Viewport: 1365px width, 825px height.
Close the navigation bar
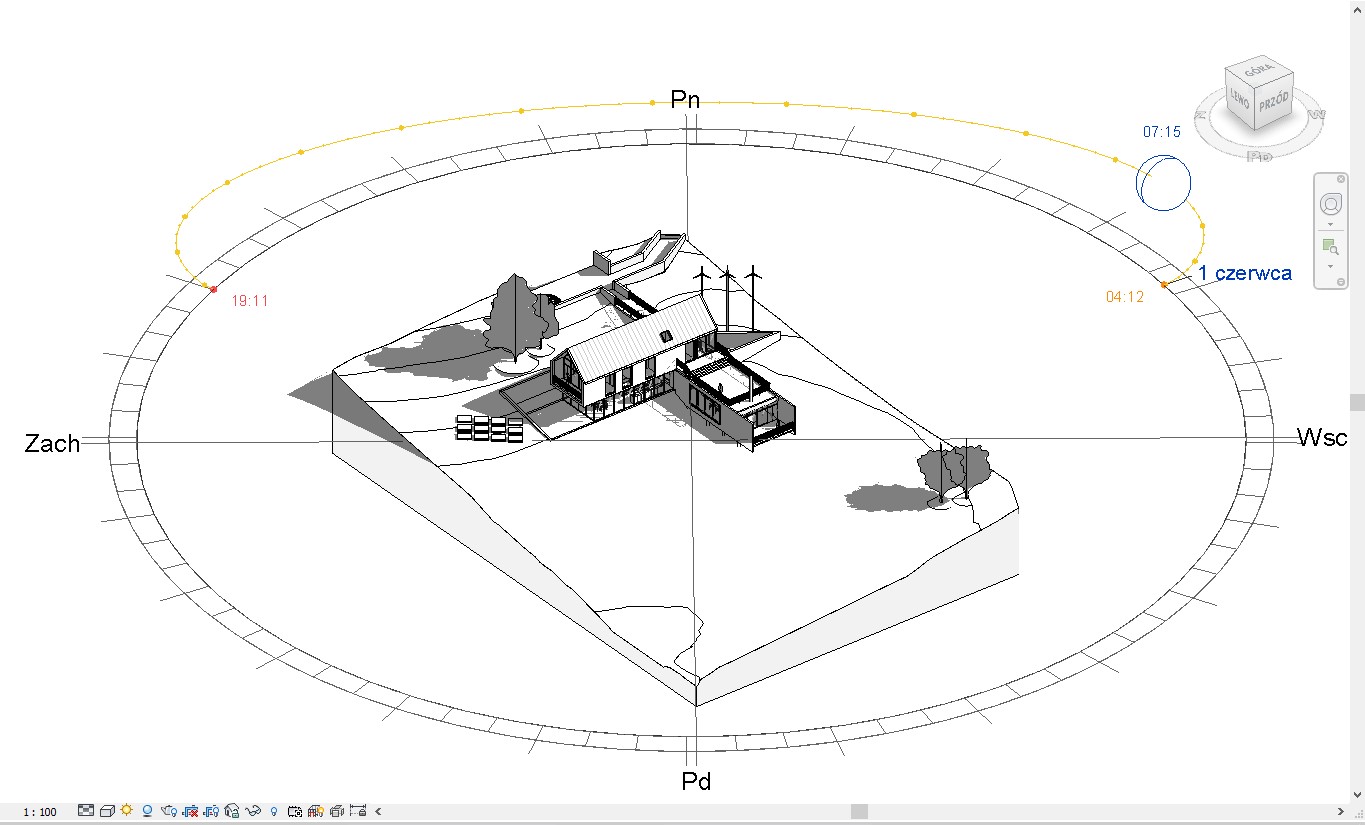(x=1341, y=179)
